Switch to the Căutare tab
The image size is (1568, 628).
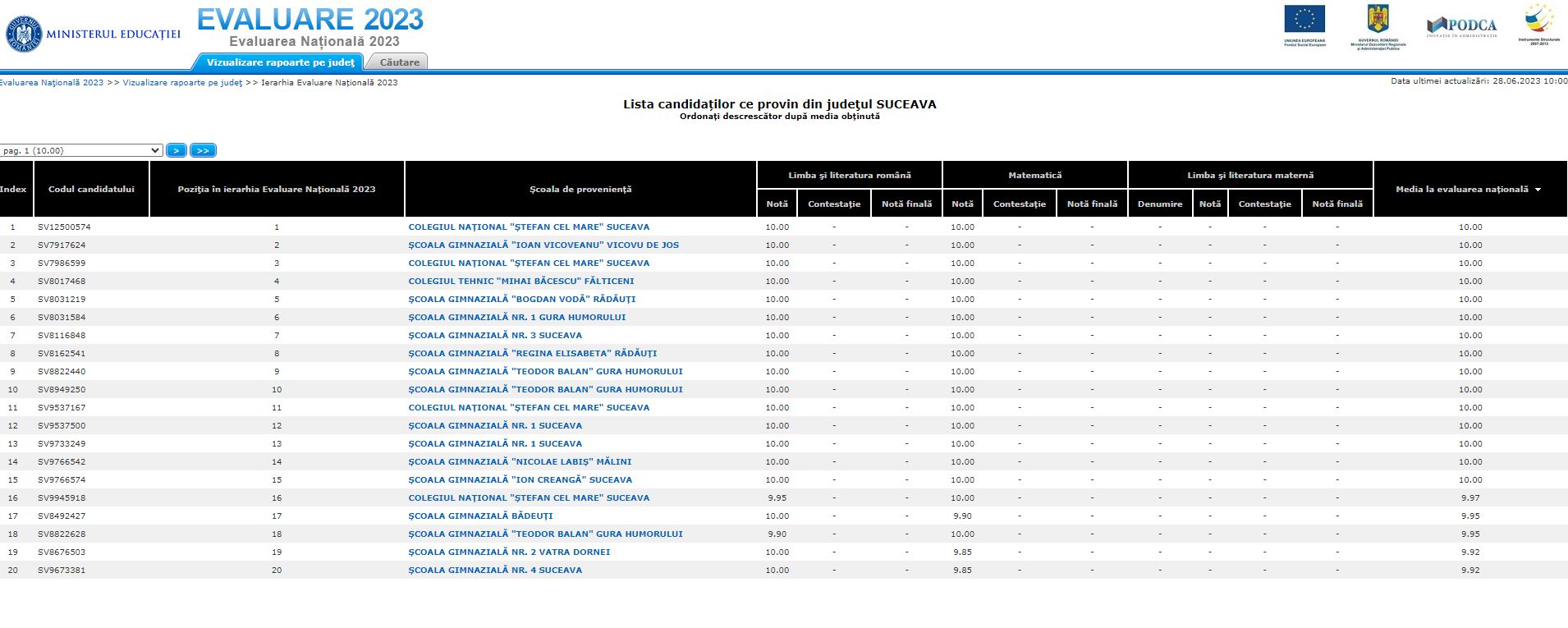pyautogui.click(x=400, y=62)
